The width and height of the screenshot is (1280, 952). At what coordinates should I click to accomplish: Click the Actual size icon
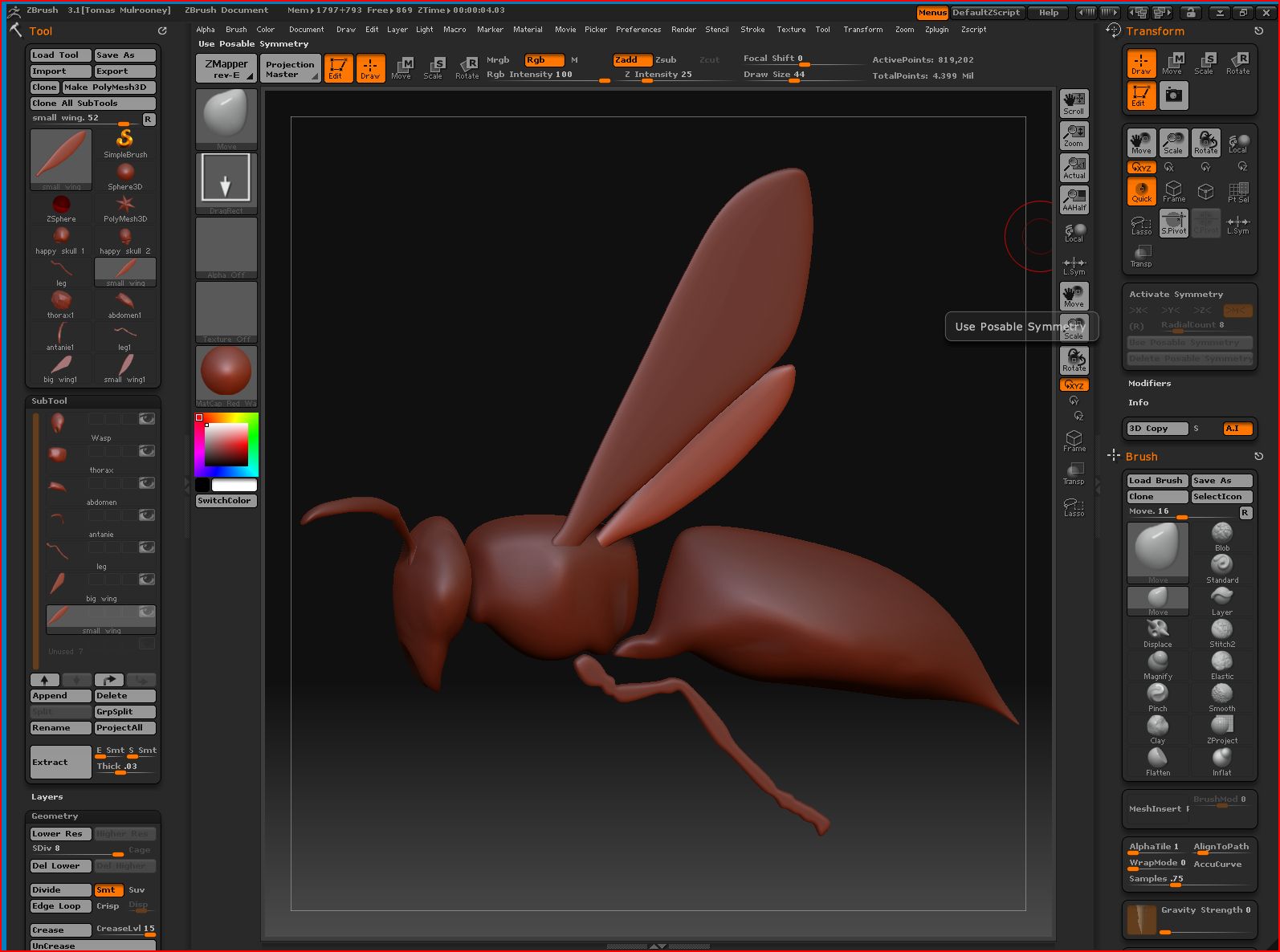1074,167
